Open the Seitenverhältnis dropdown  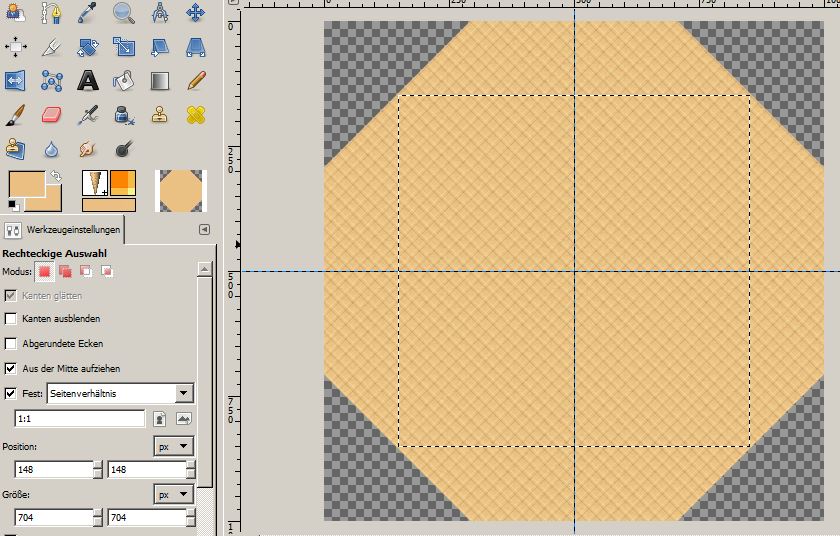[121, 393]
